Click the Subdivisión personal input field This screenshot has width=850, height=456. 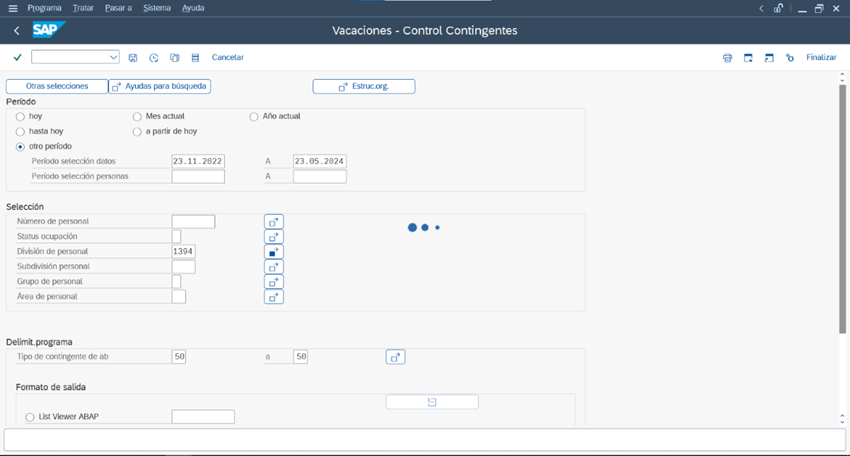pos(183,267)
